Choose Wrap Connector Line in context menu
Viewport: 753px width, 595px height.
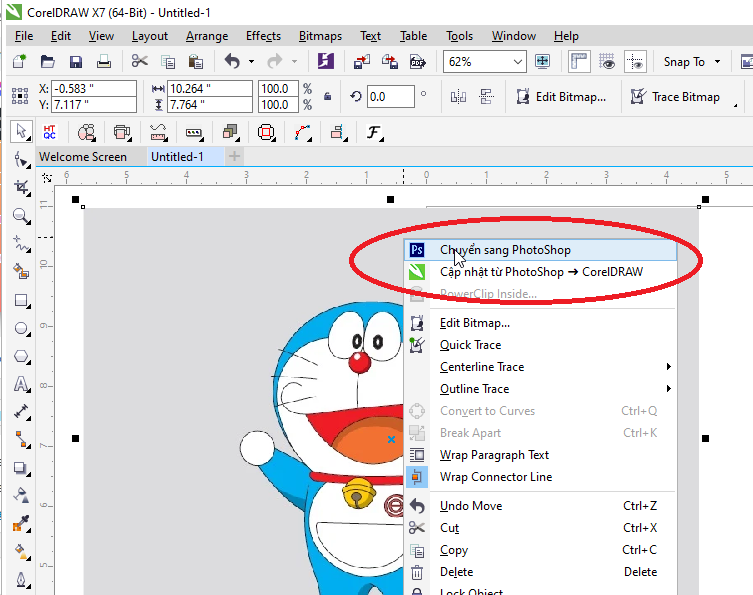pos(541,477)
